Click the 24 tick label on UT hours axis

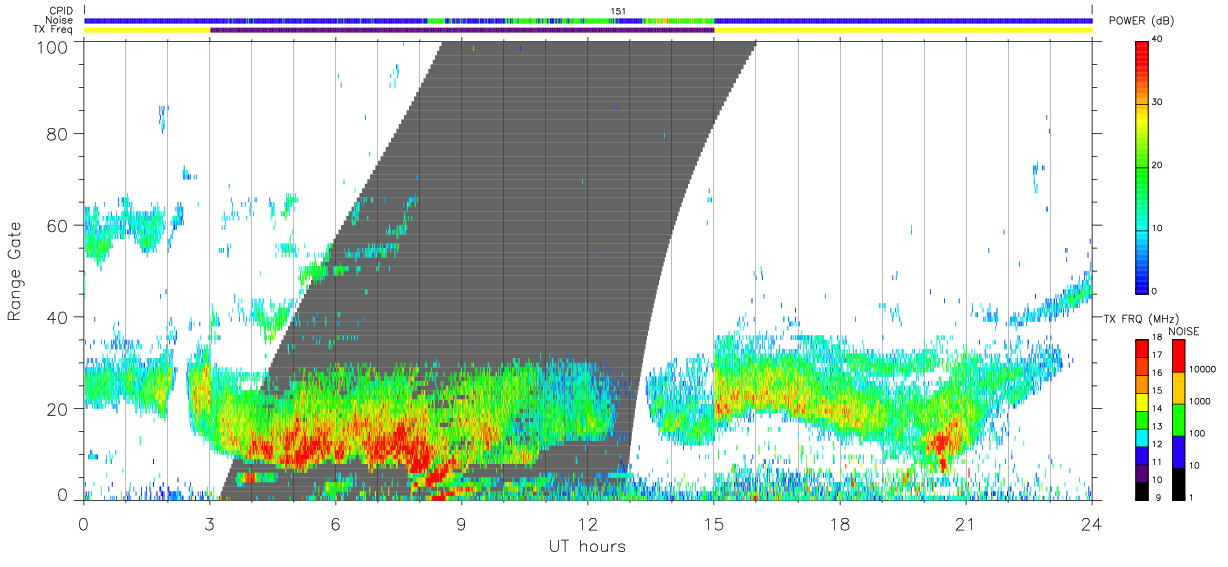[x=1091, y=522]
